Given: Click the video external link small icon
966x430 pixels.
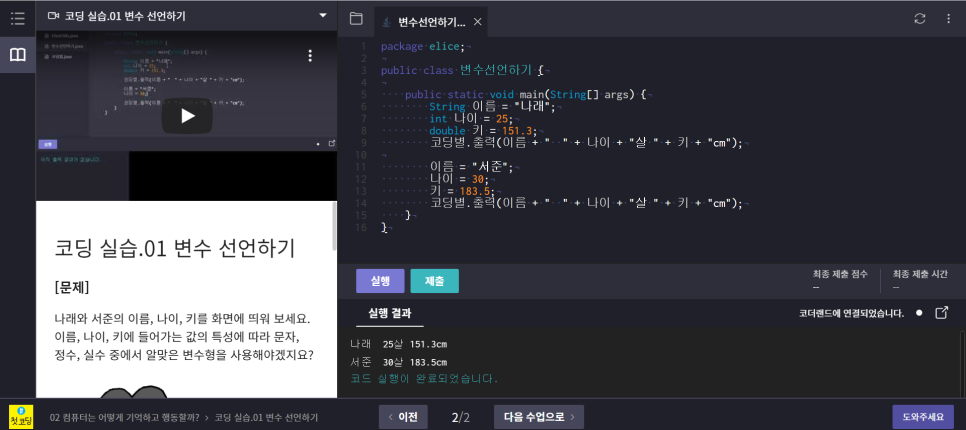Looking at the screenshot, I should click(x=331, y=144).
